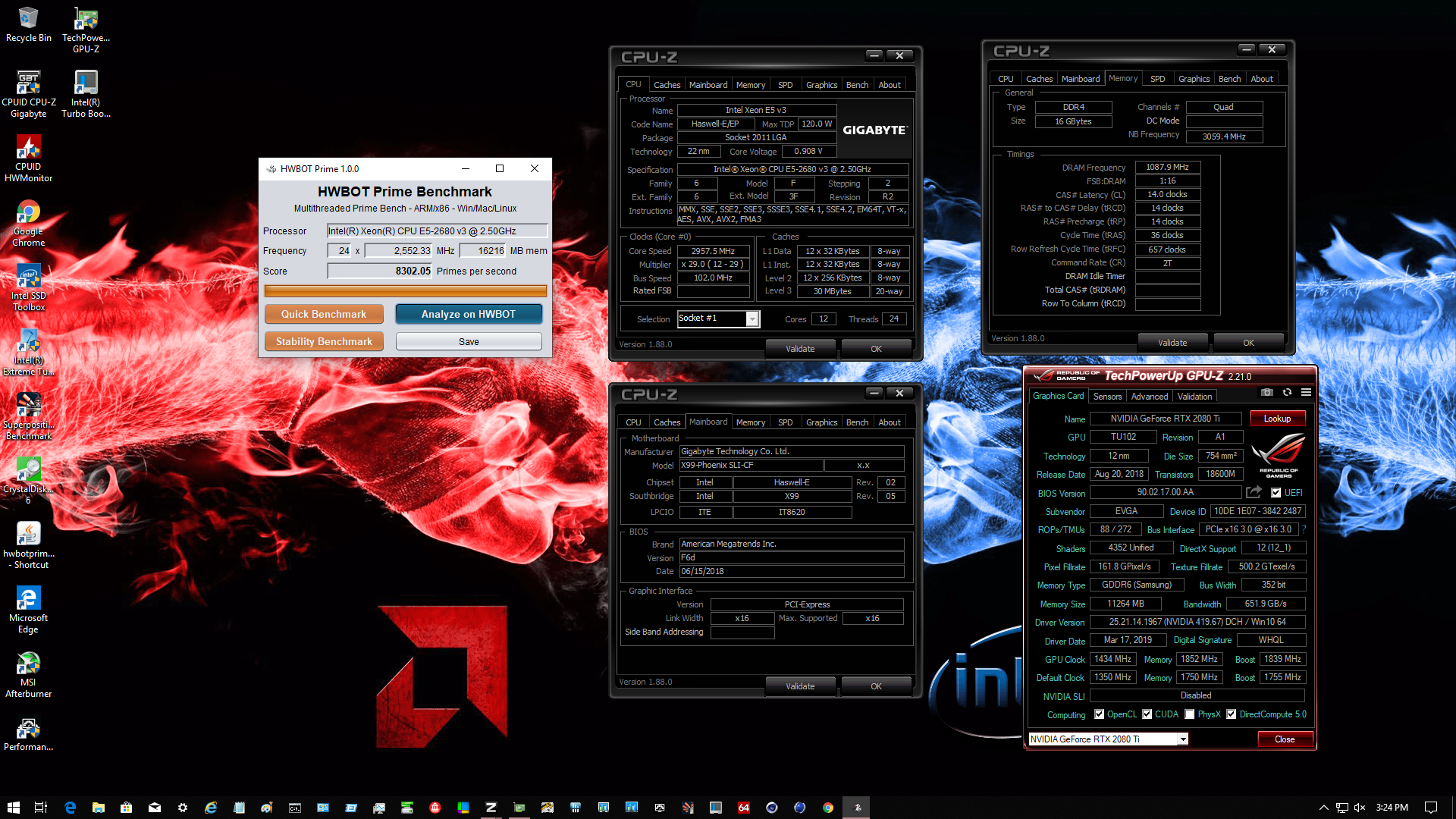Viewport: 1456px width, 819px height.
Task: Open the Action Center notifications icon
Action: point(1431,808)
